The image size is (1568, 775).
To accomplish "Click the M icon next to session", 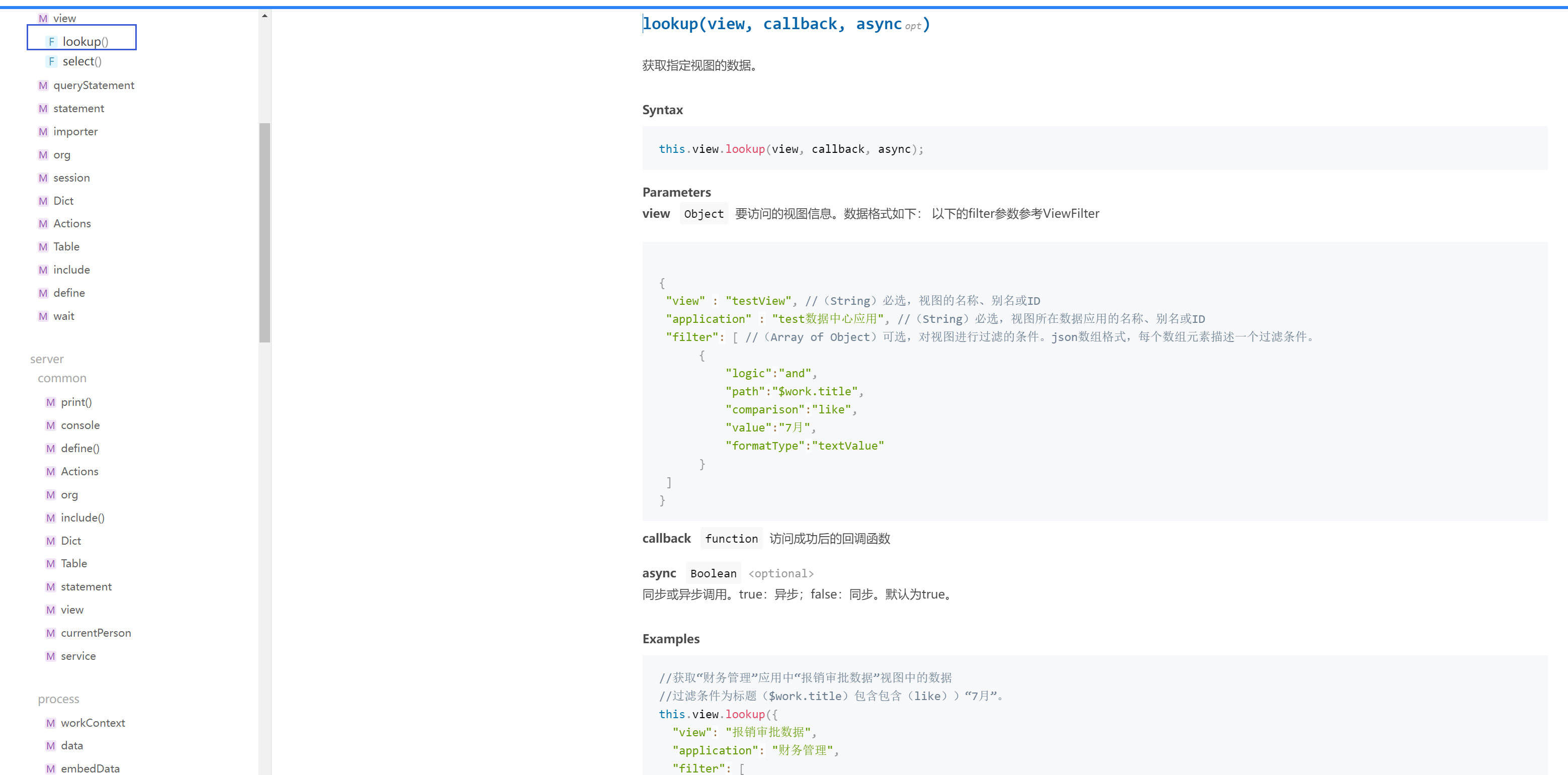I will (43, 179).
